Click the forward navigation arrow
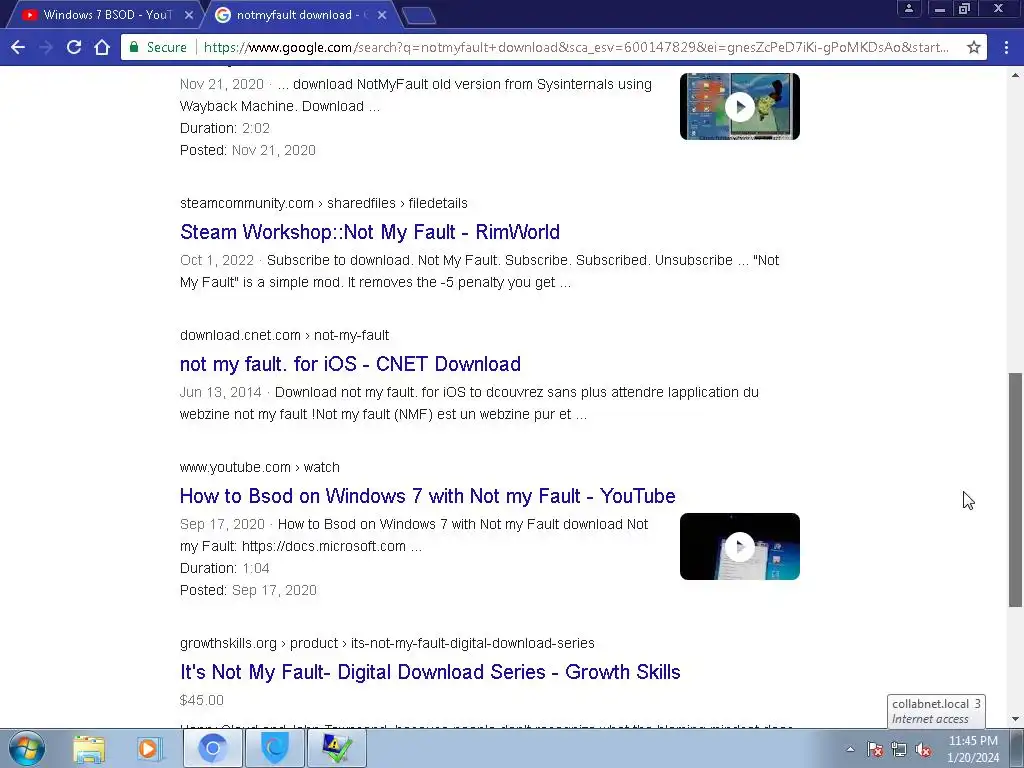 (x=46, y=47)
